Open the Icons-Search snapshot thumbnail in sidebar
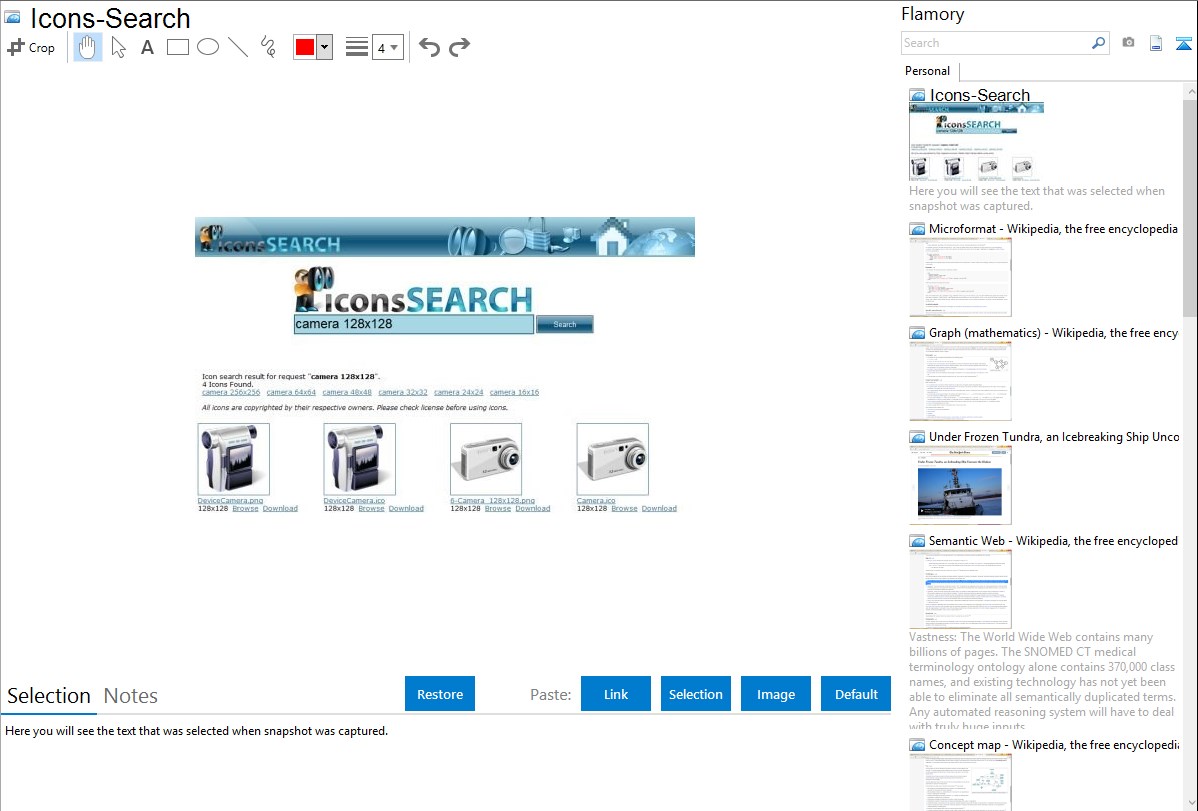 coord(976,142)
